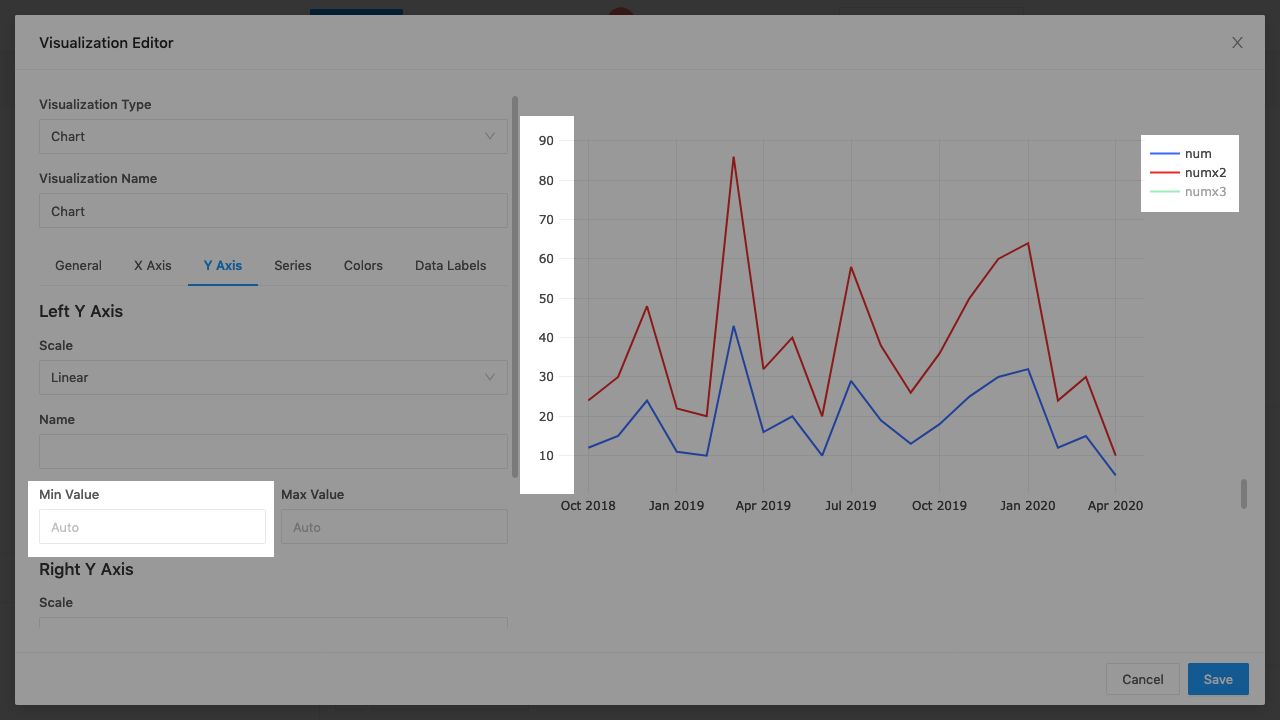This screenshot has height=720, width=1280.
Task: Open the Series tab
Action: pos(293,266)
